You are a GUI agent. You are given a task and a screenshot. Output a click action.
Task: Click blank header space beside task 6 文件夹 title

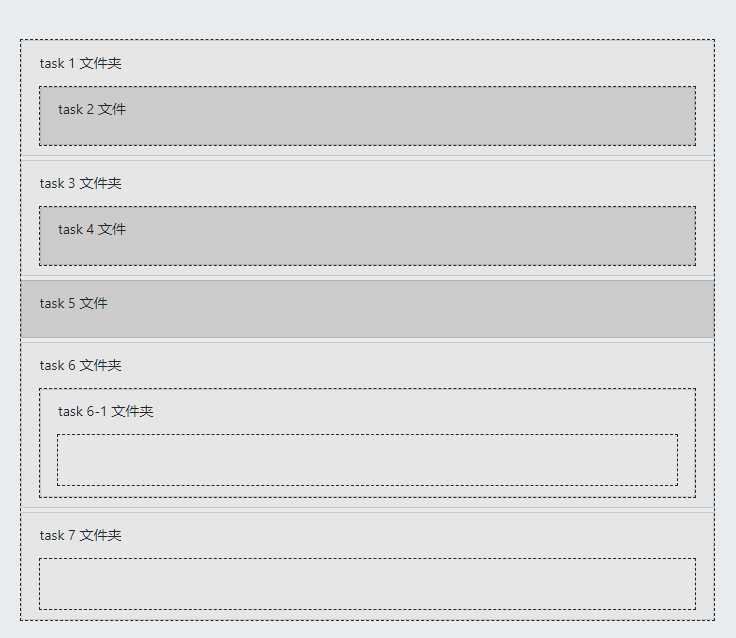click(x=400, y=366)
